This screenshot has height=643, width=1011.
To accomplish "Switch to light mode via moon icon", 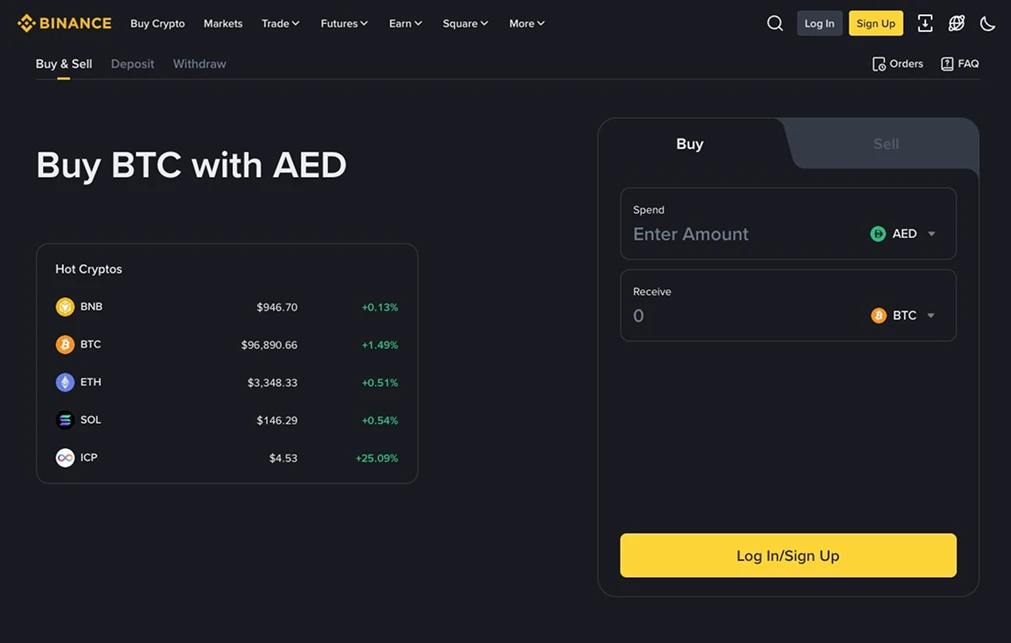I will click(987, 22).
